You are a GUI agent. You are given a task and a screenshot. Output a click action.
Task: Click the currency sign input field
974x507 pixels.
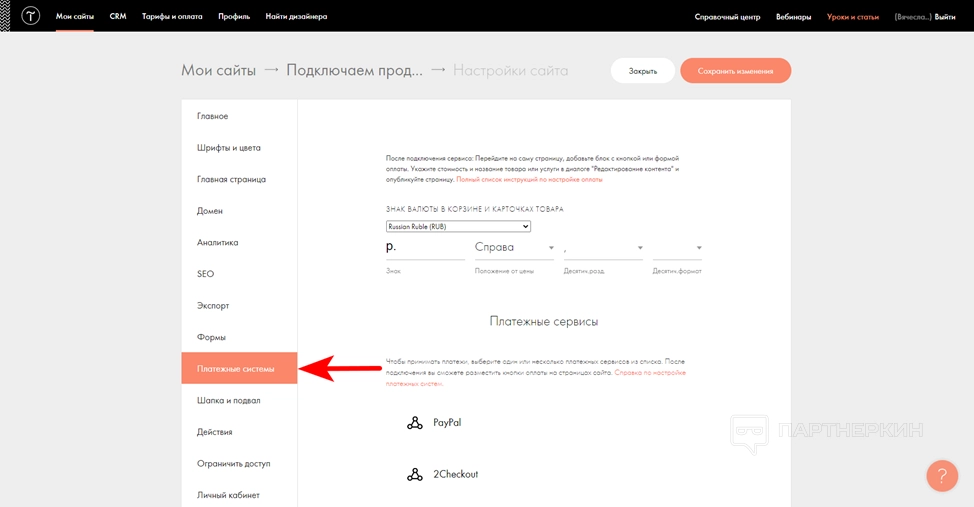pos(425,248)
